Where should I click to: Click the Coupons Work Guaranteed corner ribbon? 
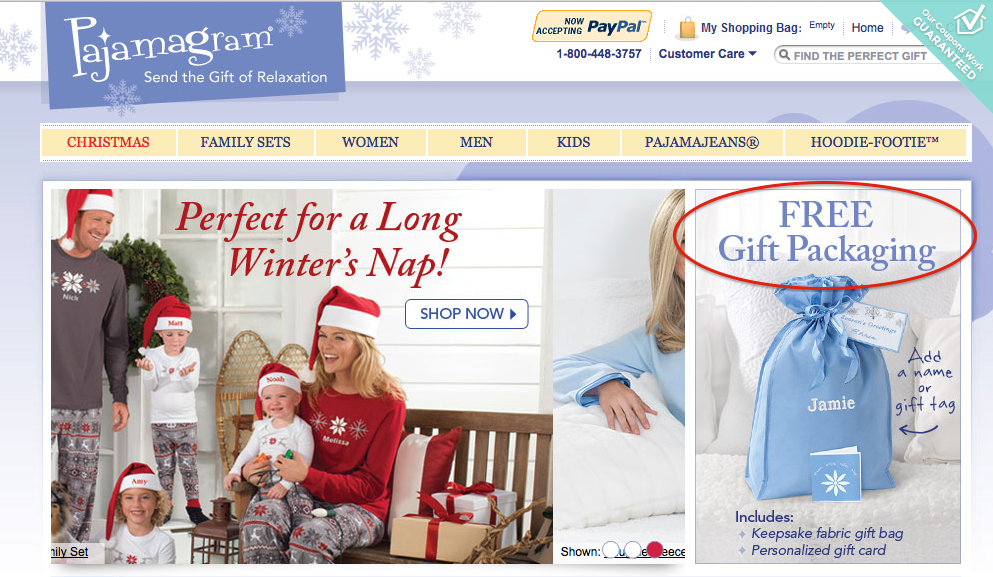click(x=950, y=38)
